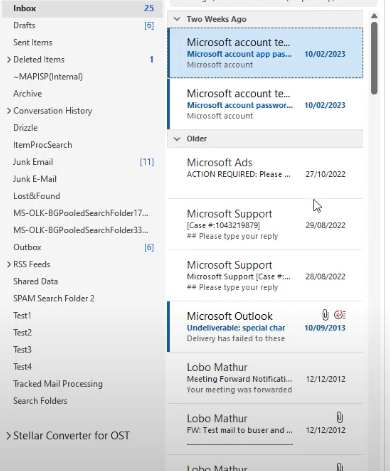Open the FW: Test mail to buser email

[265, 429]
